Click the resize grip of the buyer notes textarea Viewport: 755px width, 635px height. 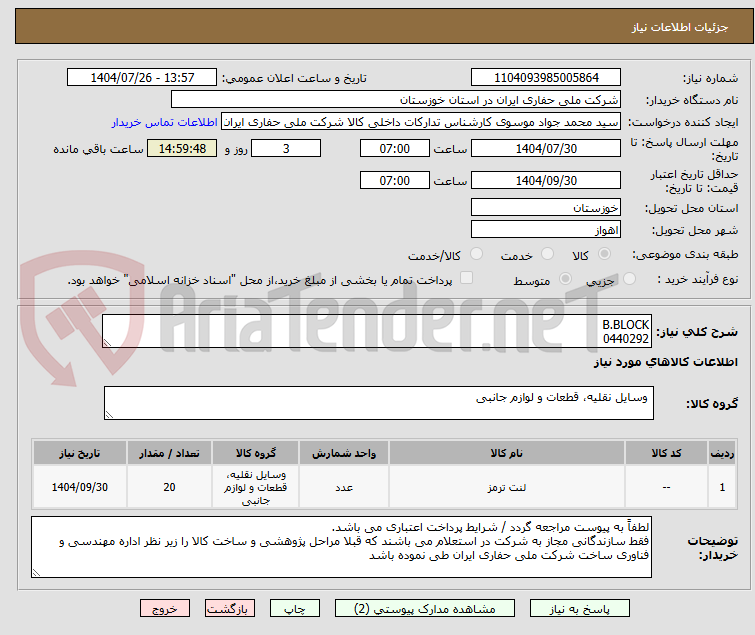(x=36, y=573)
